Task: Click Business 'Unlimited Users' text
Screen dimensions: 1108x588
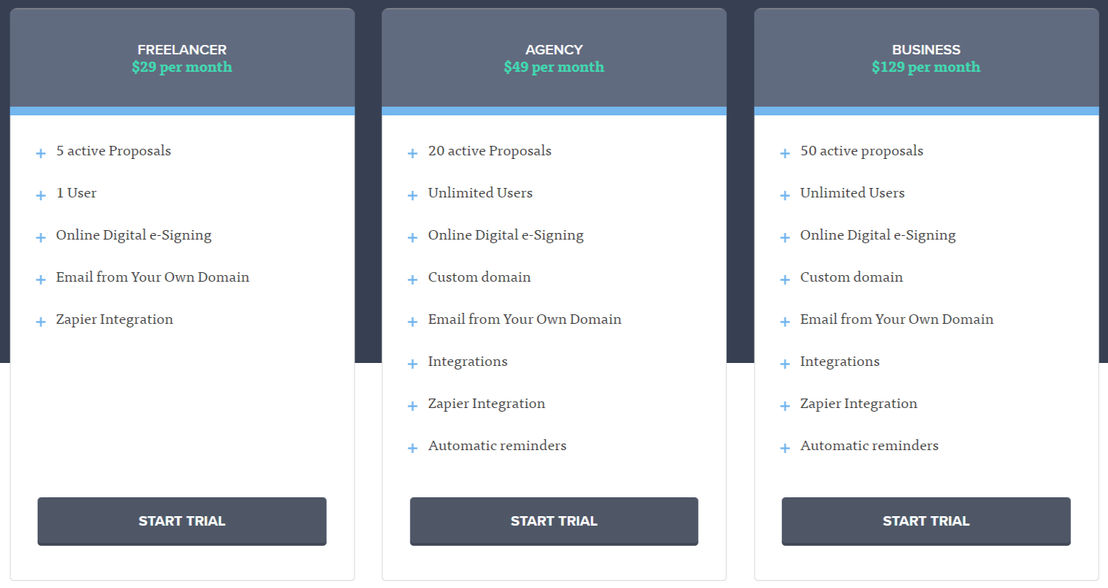Action: (852, 193)
